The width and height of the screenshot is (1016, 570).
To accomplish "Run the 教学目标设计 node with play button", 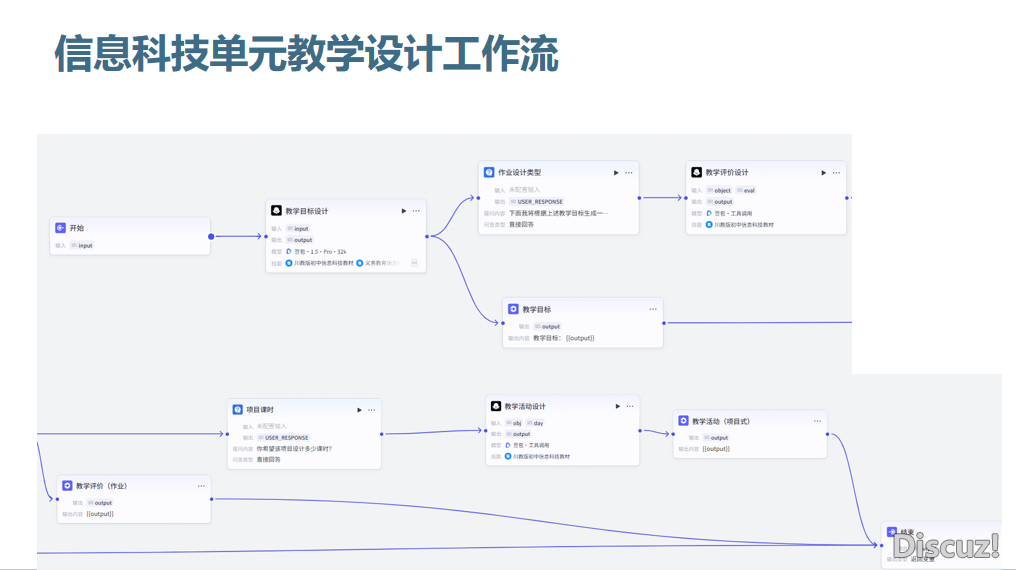I will click(x=404, y=211).
